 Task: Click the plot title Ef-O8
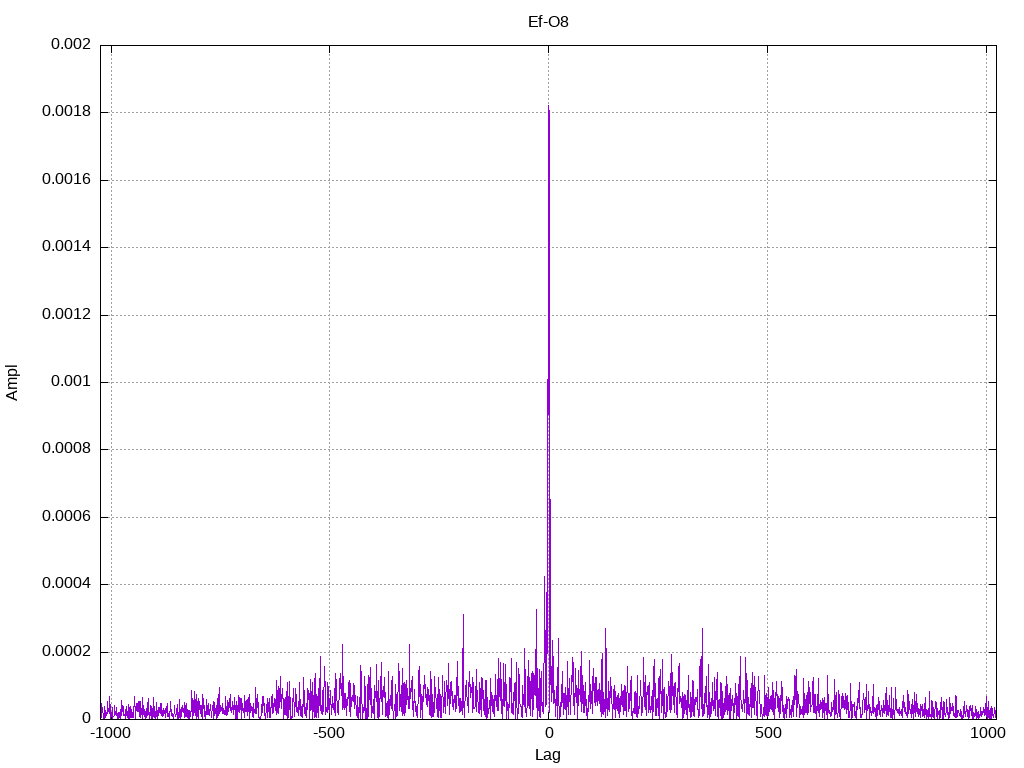[x=548, y=22]
